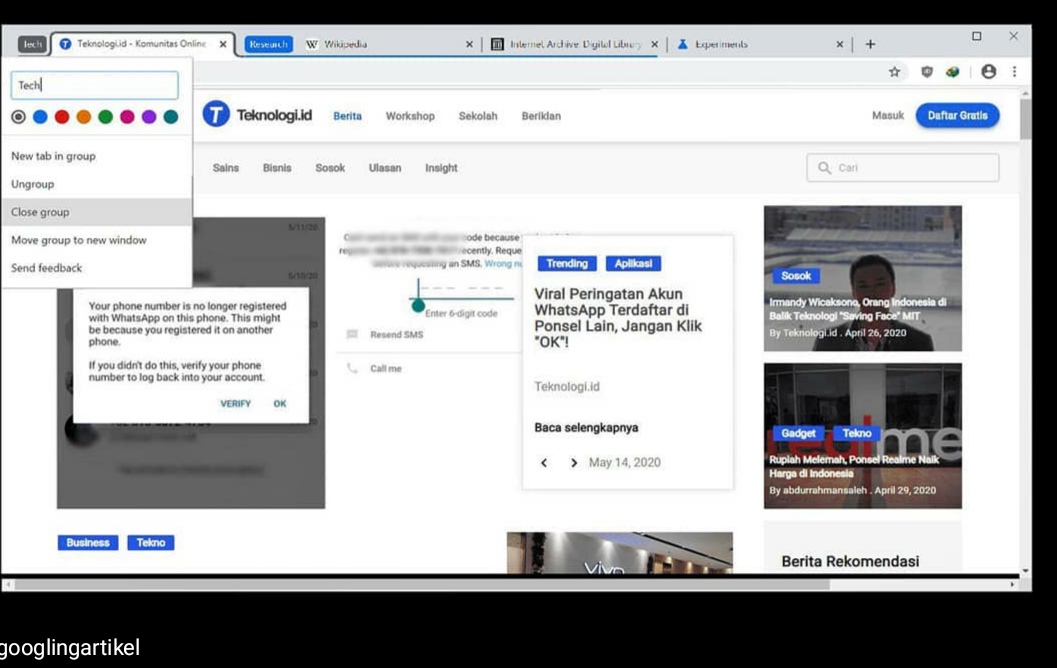The width and height of the screenshot is (1057, 668).
Task: Open the Berita nav link
Action: click(347, 116)
